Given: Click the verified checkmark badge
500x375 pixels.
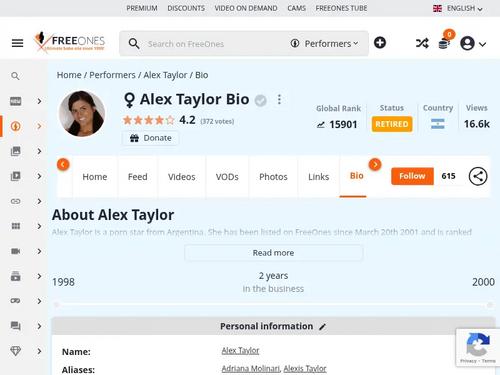Looking at the screenshot, I should point(261,100).
